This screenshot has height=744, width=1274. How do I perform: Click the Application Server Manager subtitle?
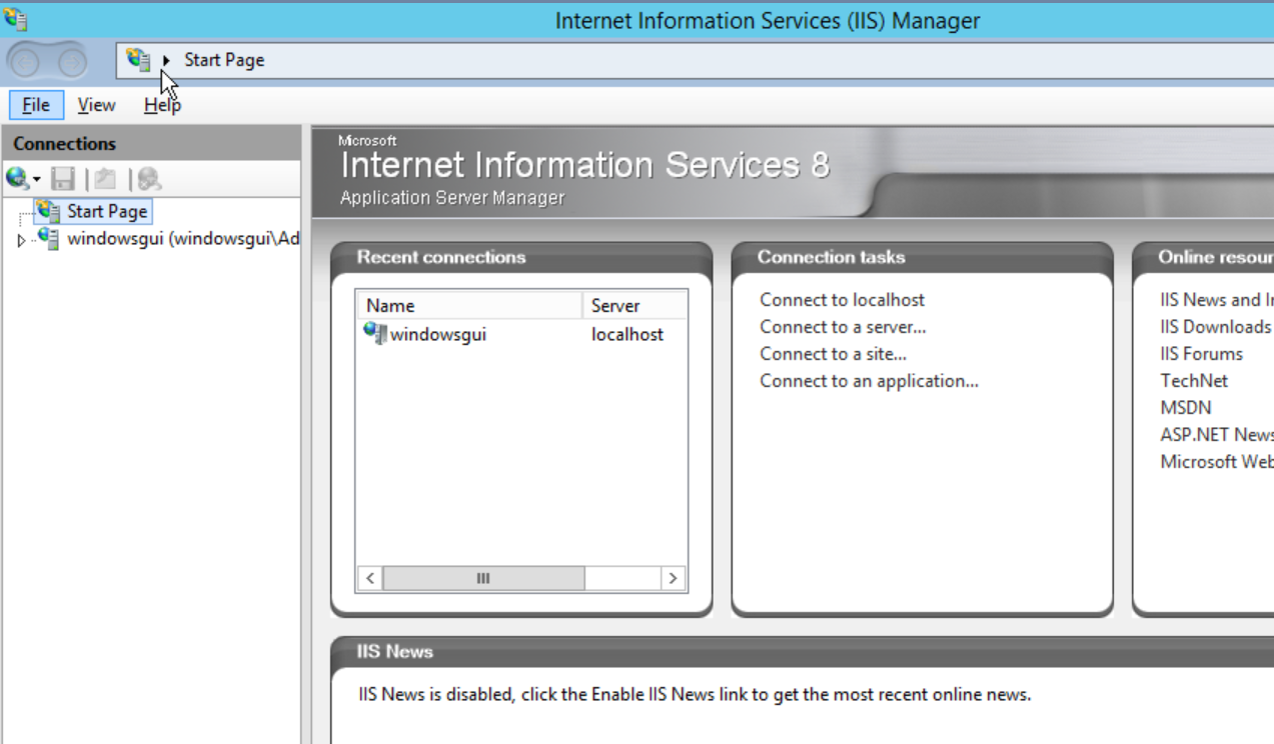coord(452,198)
